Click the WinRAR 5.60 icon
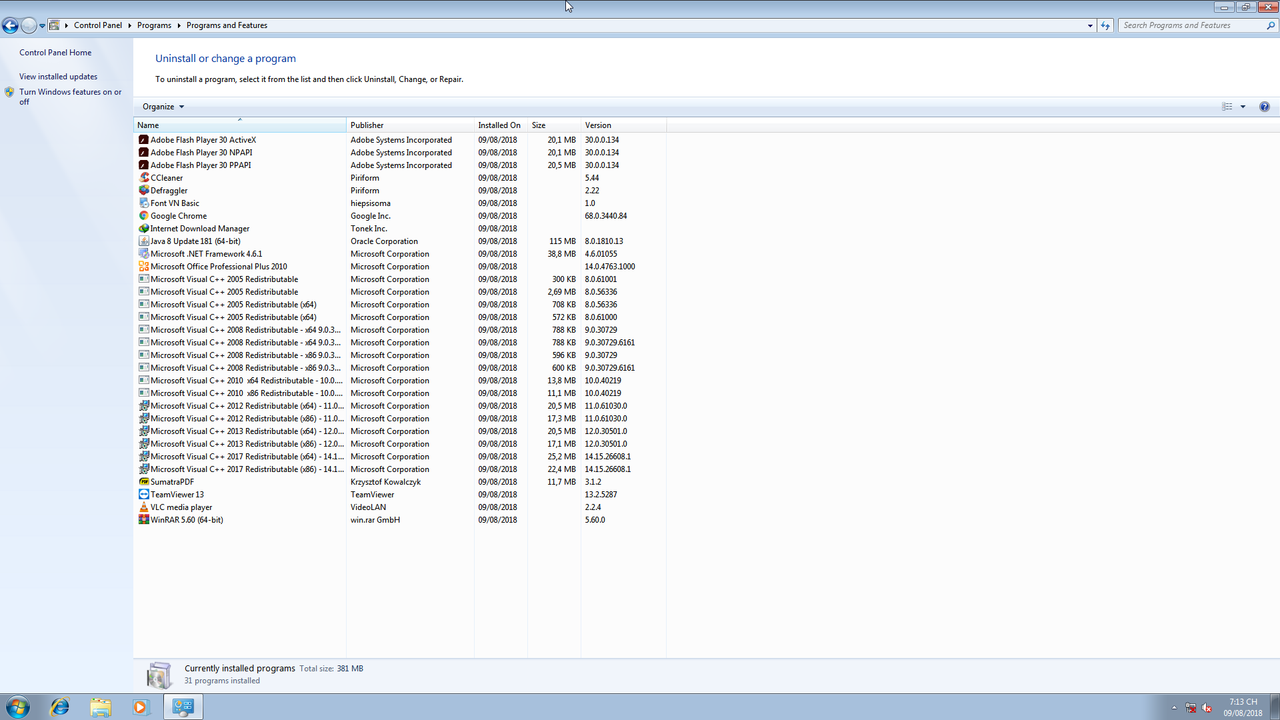The image size is (1280, 720). (144, 520)
